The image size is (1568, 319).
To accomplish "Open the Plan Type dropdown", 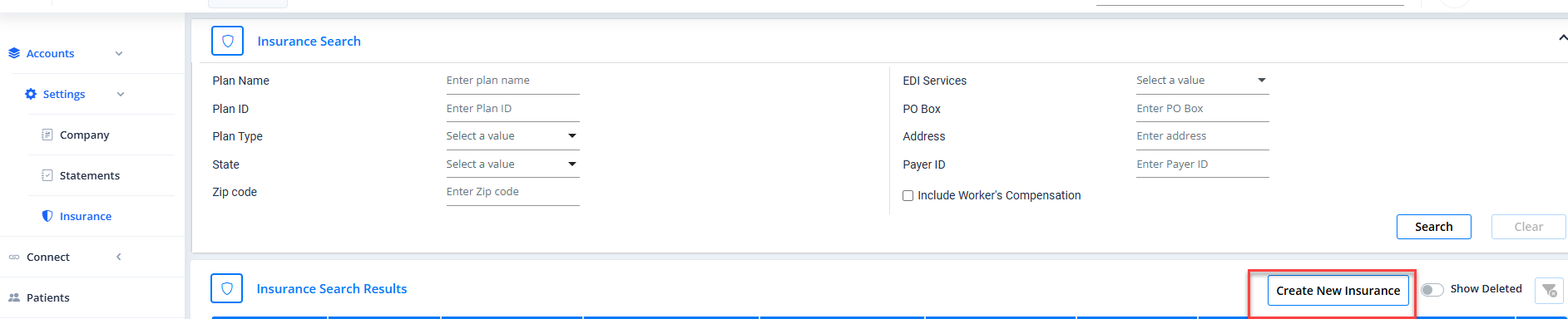I will [512, 136].
